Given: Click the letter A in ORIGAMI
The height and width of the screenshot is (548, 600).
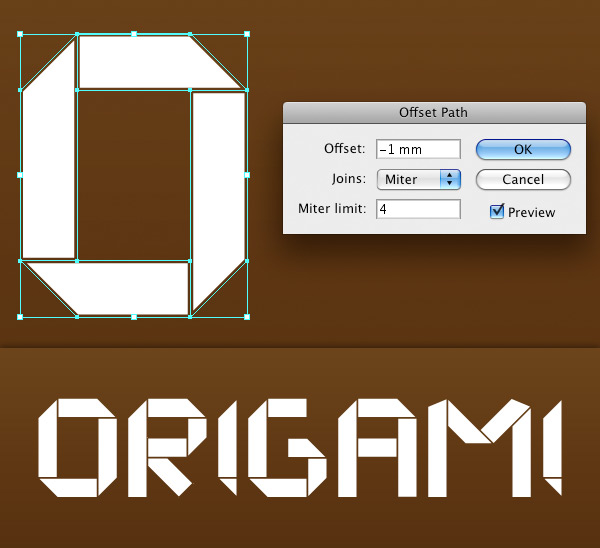Looking at the screenshot, I should click(371, 448).
